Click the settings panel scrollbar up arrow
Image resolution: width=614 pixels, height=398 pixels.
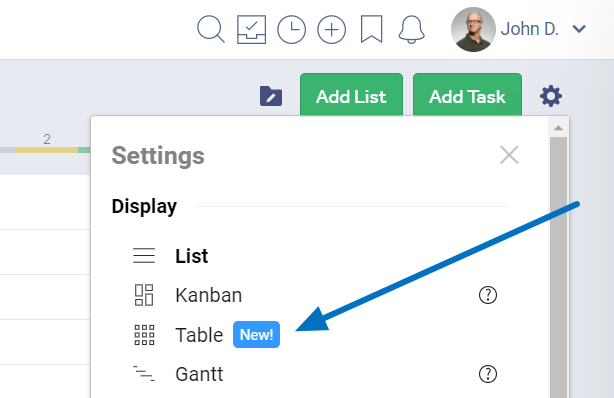[558, 128]
